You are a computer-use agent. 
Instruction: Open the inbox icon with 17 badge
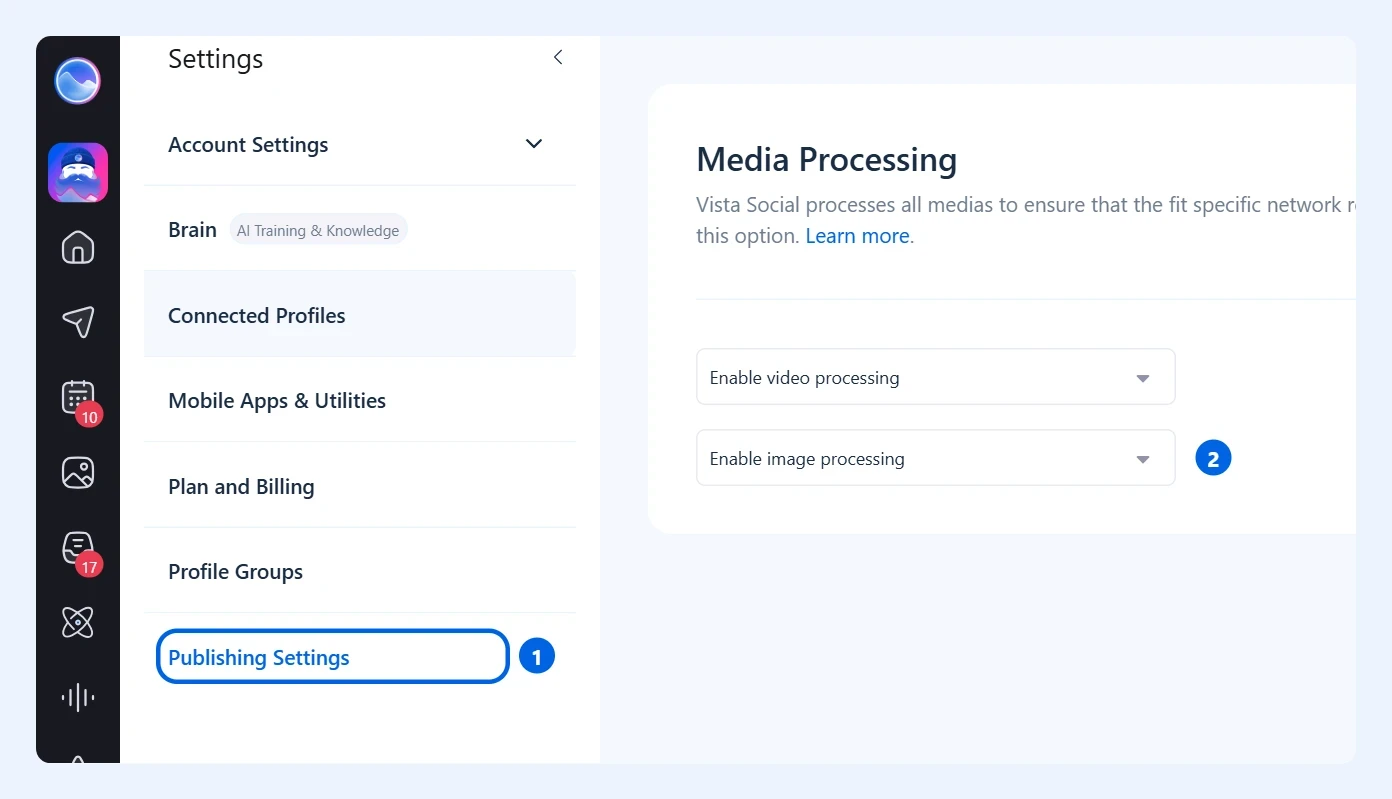pos(78,548)
